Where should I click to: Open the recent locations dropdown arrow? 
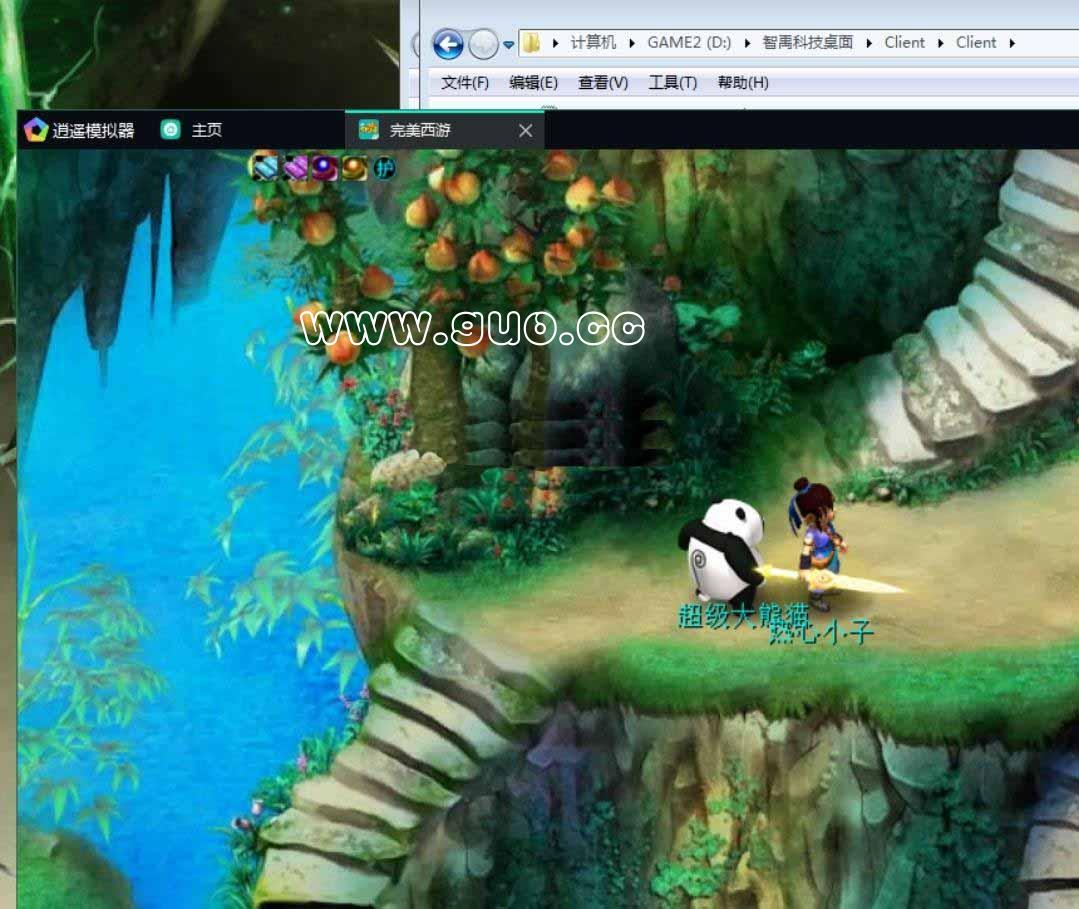(509, 44)
